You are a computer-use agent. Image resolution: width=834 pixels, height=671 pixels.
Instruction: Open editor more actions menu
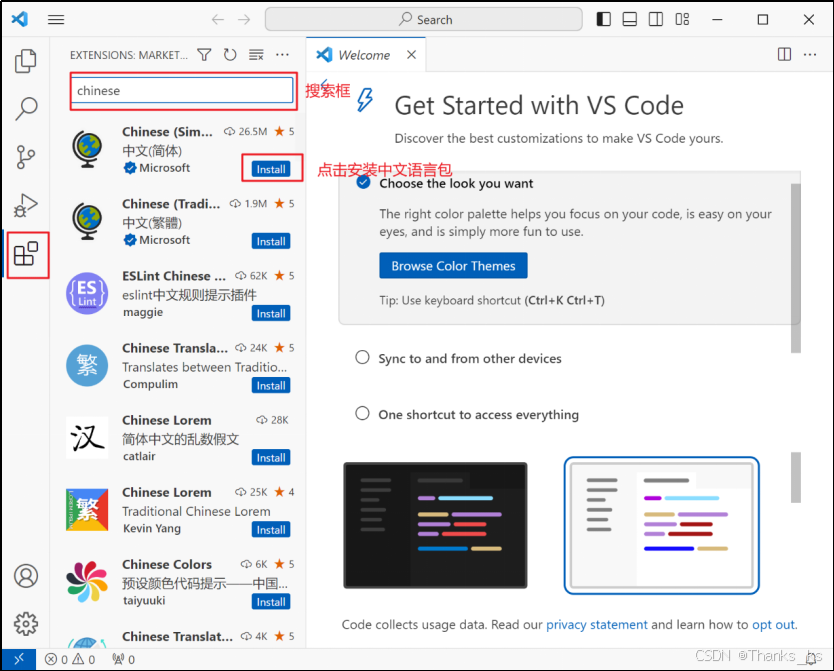click(810, 55)
